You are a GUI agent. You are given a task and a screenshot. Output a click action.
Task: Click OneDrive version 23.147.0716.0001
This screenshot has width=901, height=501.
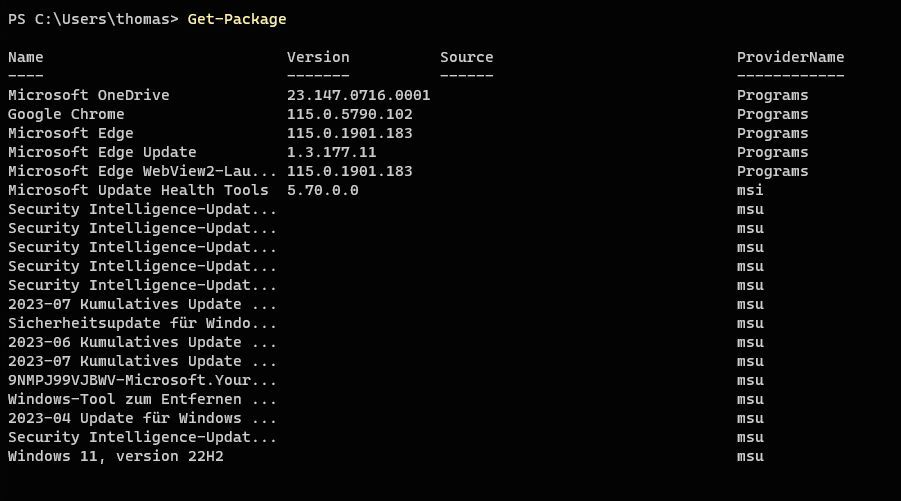[x=358, y=96]
